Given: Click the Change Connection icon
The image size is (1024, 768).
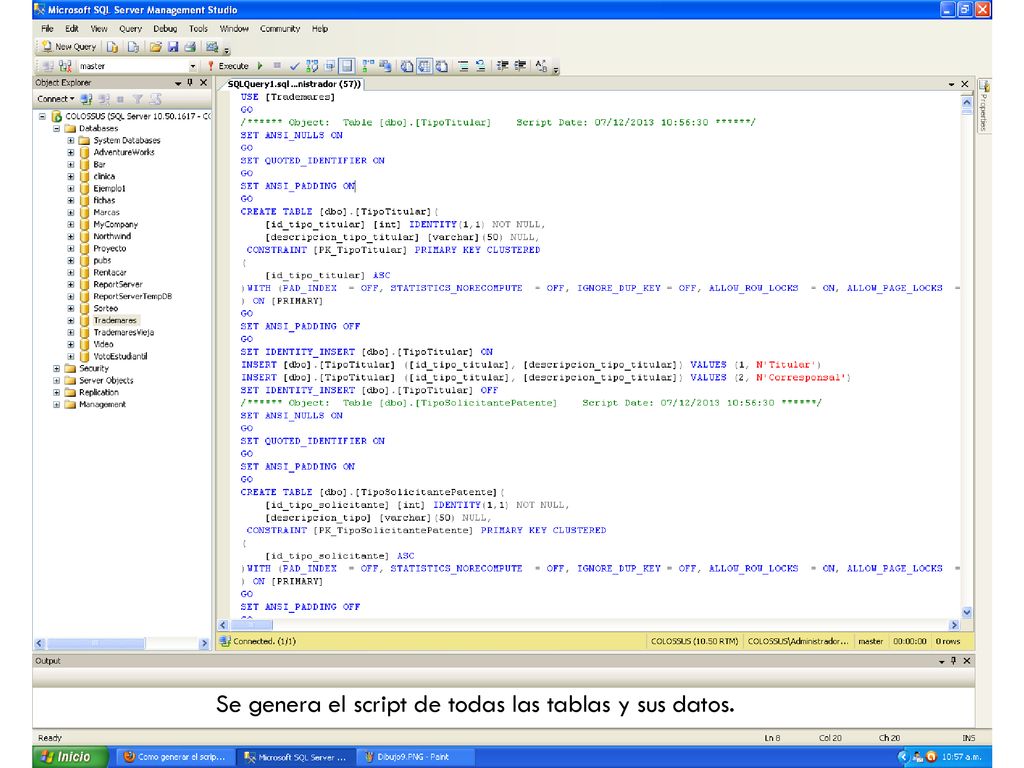Looking at the screenshot, I should coord(65,66).
